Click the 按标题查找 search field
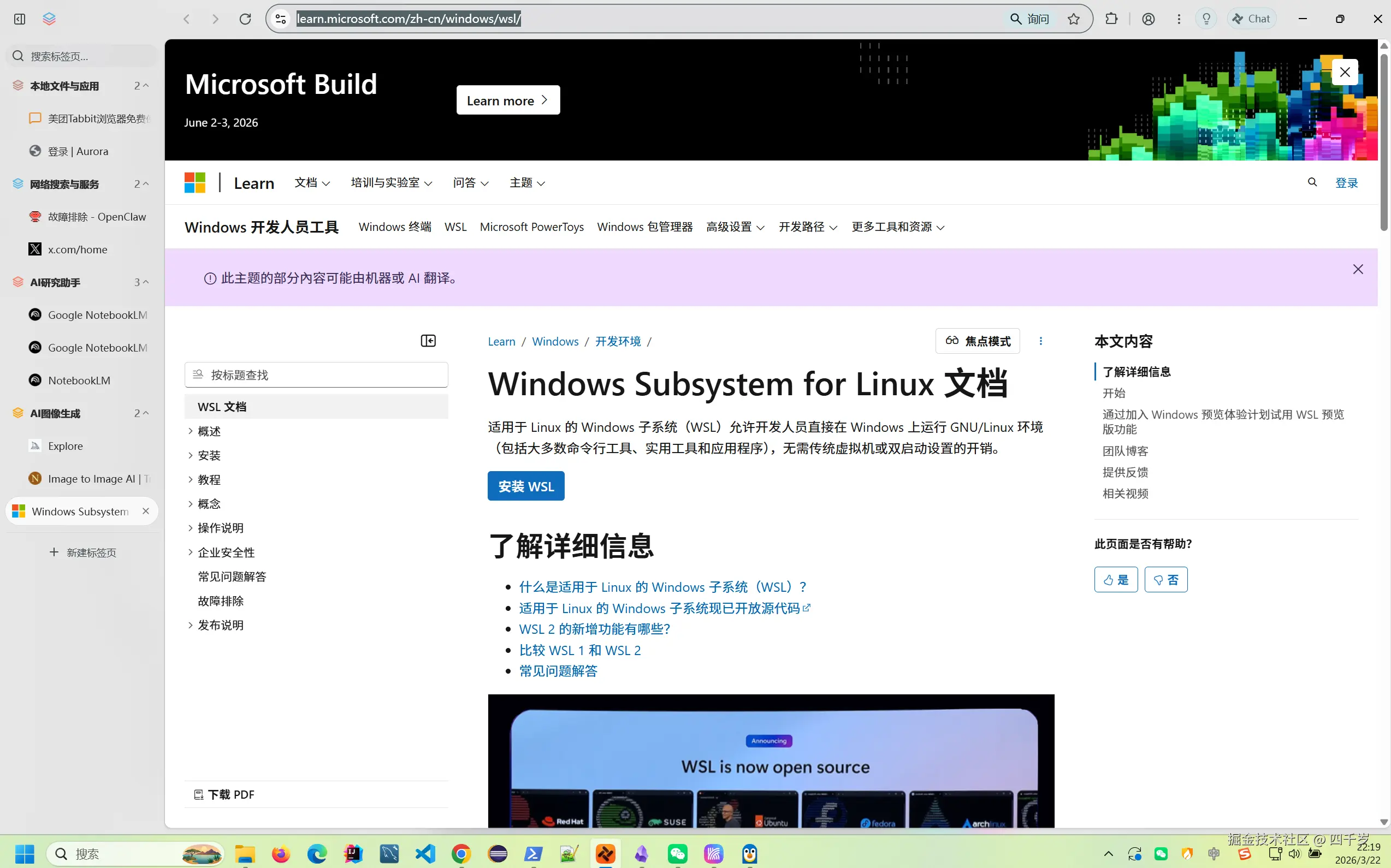The image size is (1391, 868). (316, 374)
